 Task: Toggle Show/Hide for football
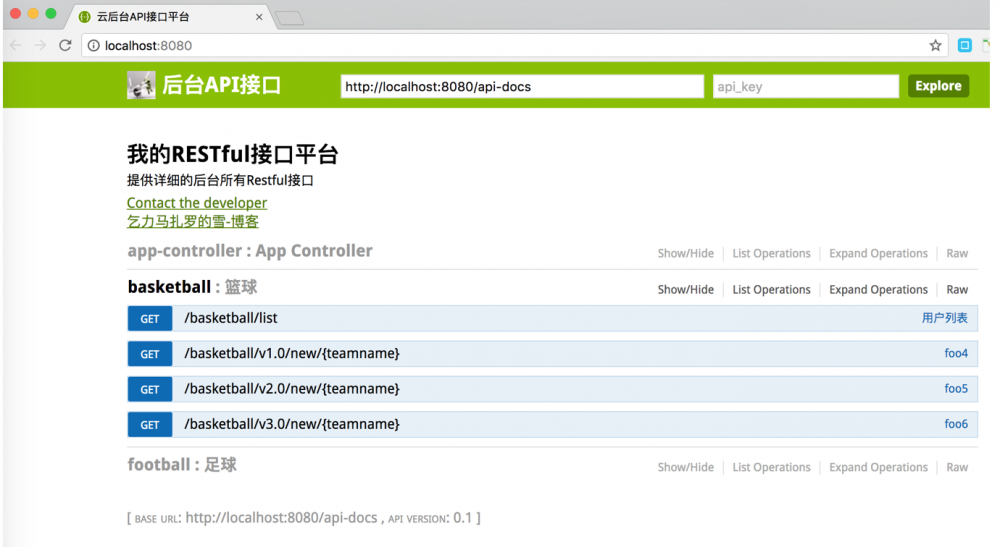point(686,467)
